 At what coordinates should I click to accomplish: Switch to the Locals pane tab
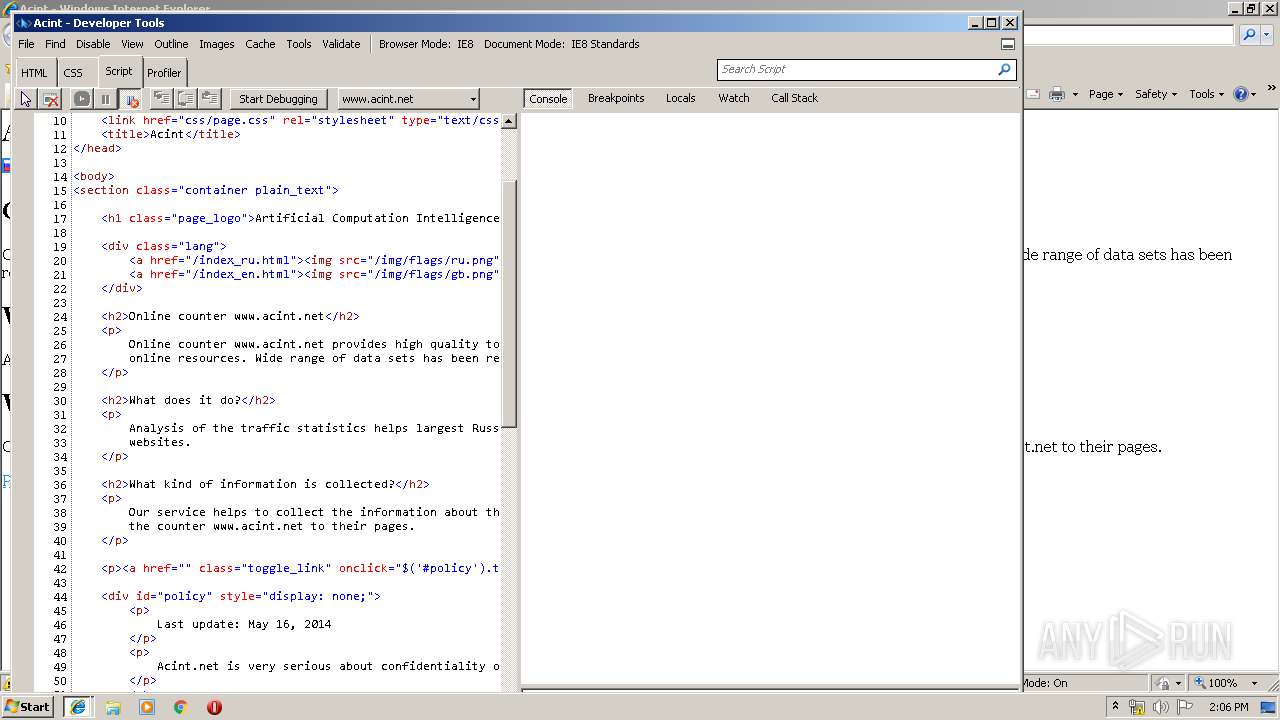681,98
